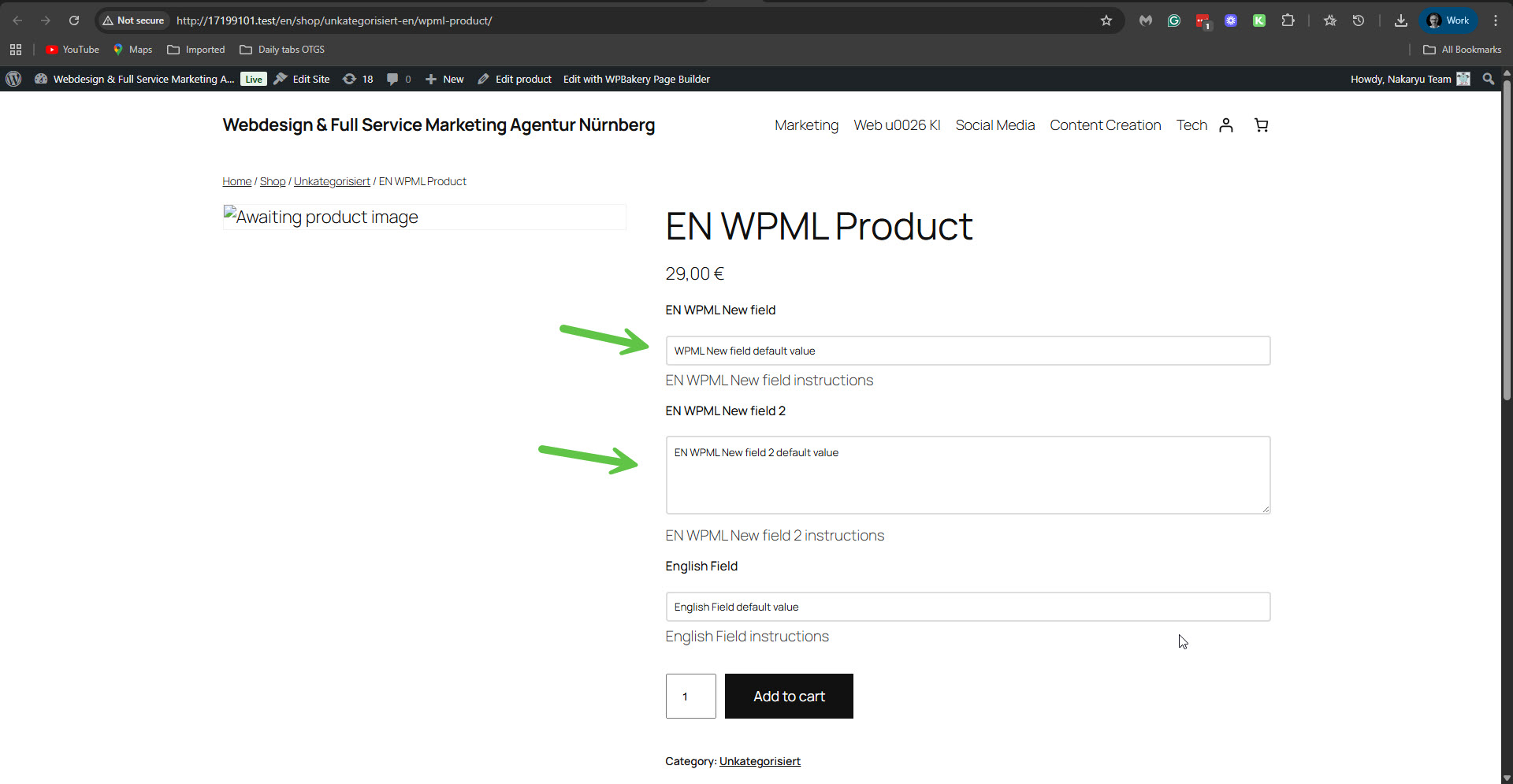Open the Content Creation menu item

pos(1105,125)
